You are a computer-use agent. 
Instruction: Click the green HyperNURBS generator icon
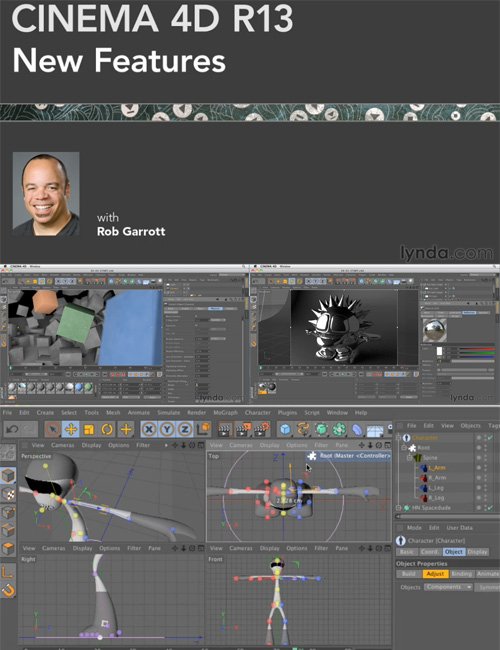point(321,429)
